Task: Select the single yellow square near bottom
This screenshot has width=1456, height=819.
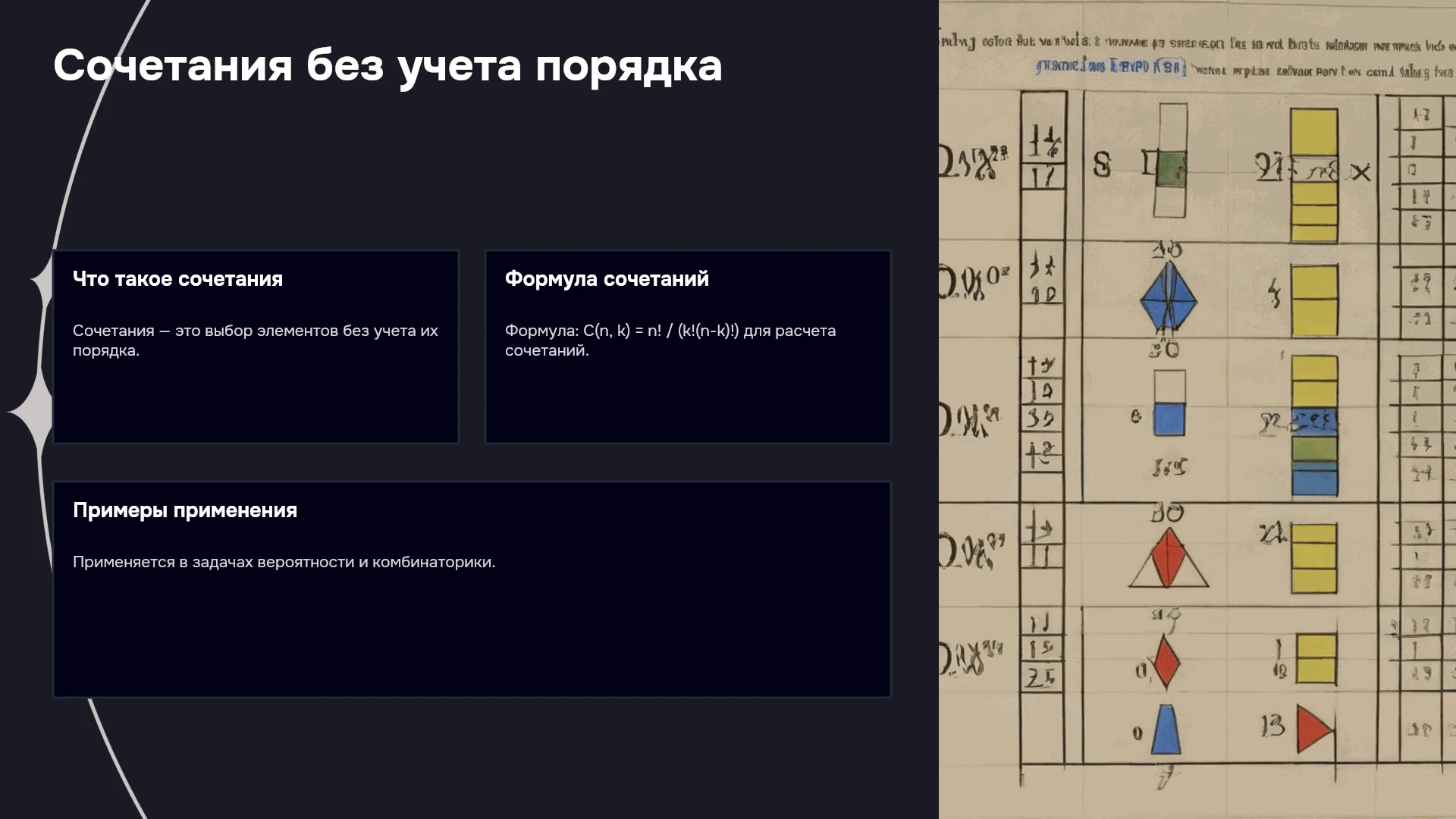Action: tap(1316, 660)
